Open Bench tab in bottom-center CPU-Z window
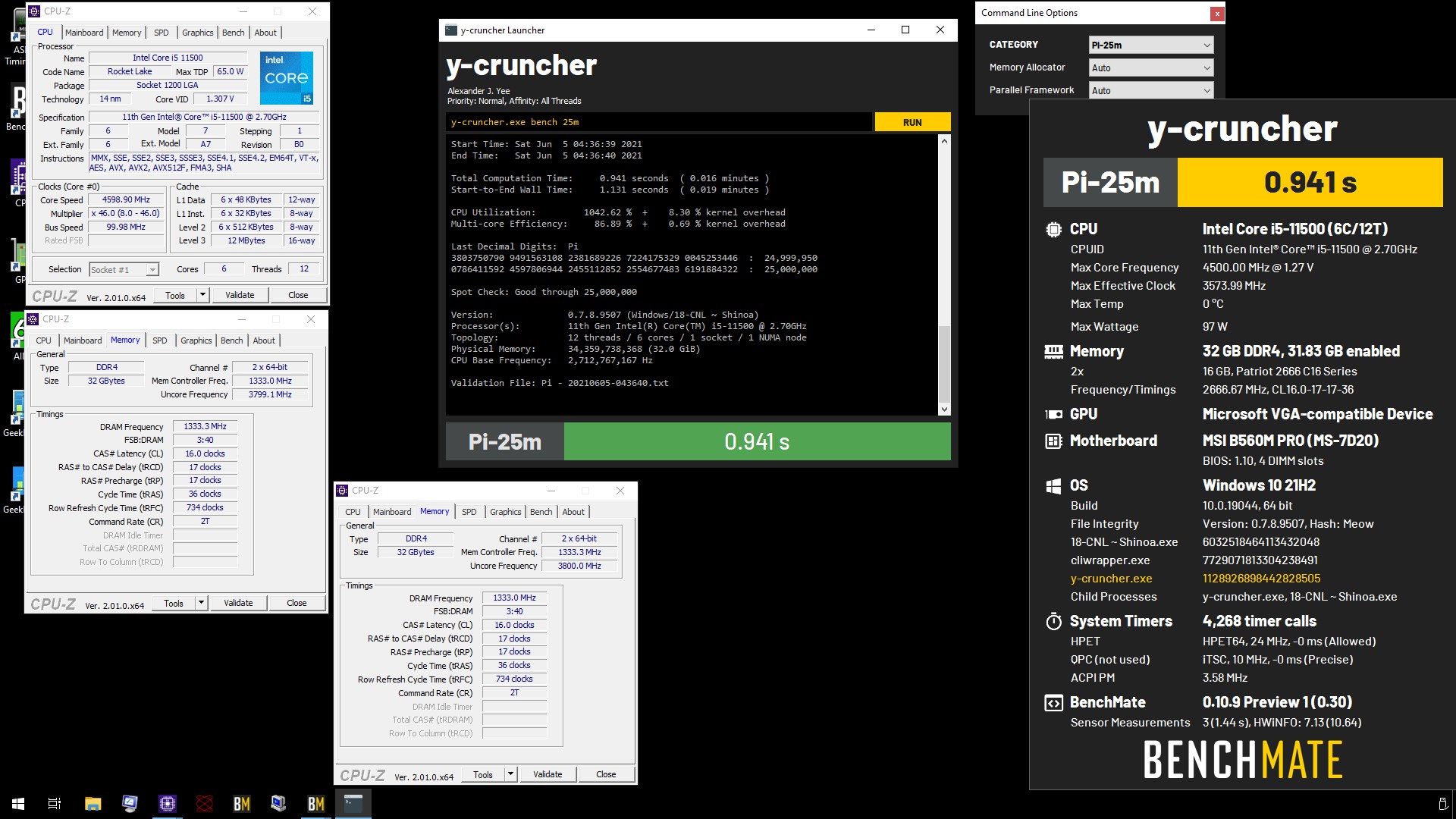1456x819 pixels. coord(541,512)
